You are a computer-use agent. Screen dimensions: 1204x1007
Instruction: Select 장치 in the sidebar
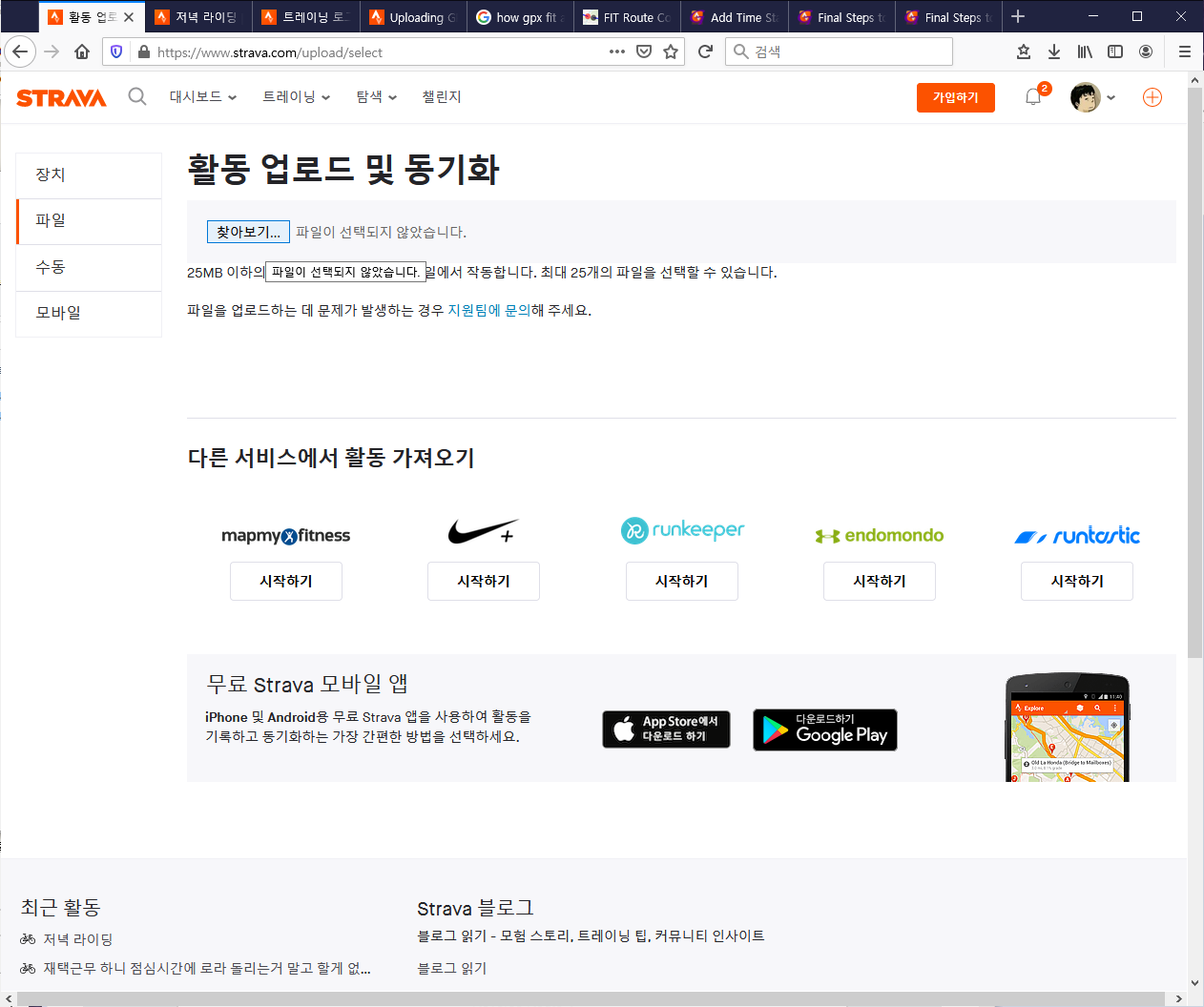coord(89,175)
